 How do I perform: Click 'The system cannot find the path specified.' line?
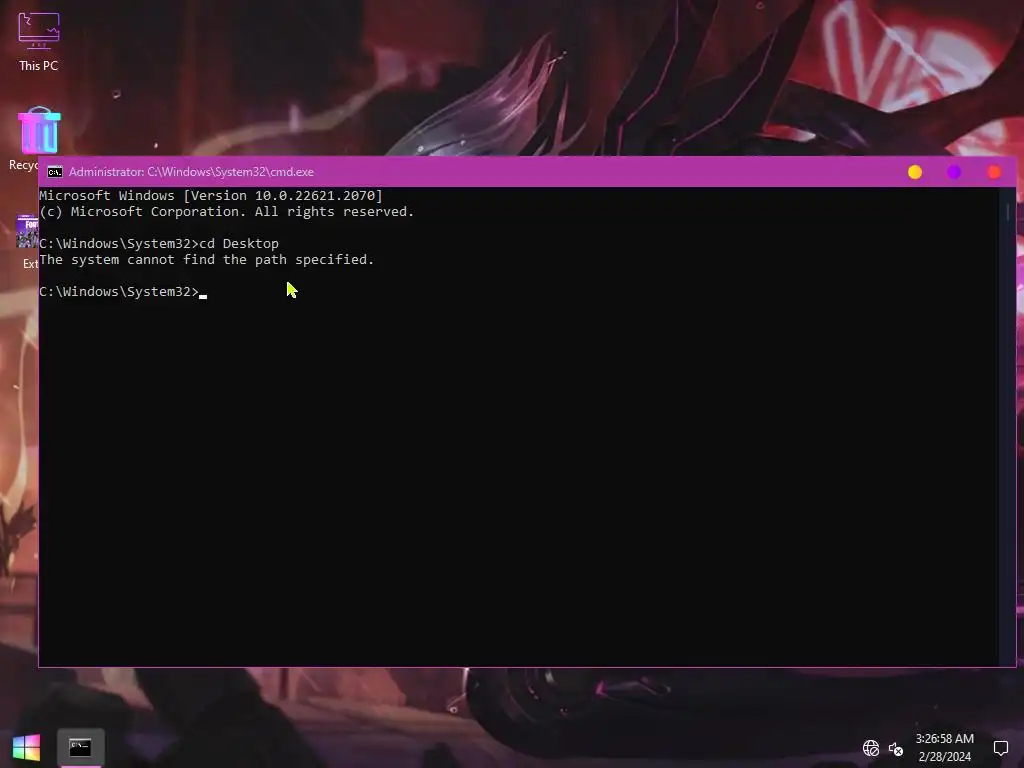click(206, 260)
